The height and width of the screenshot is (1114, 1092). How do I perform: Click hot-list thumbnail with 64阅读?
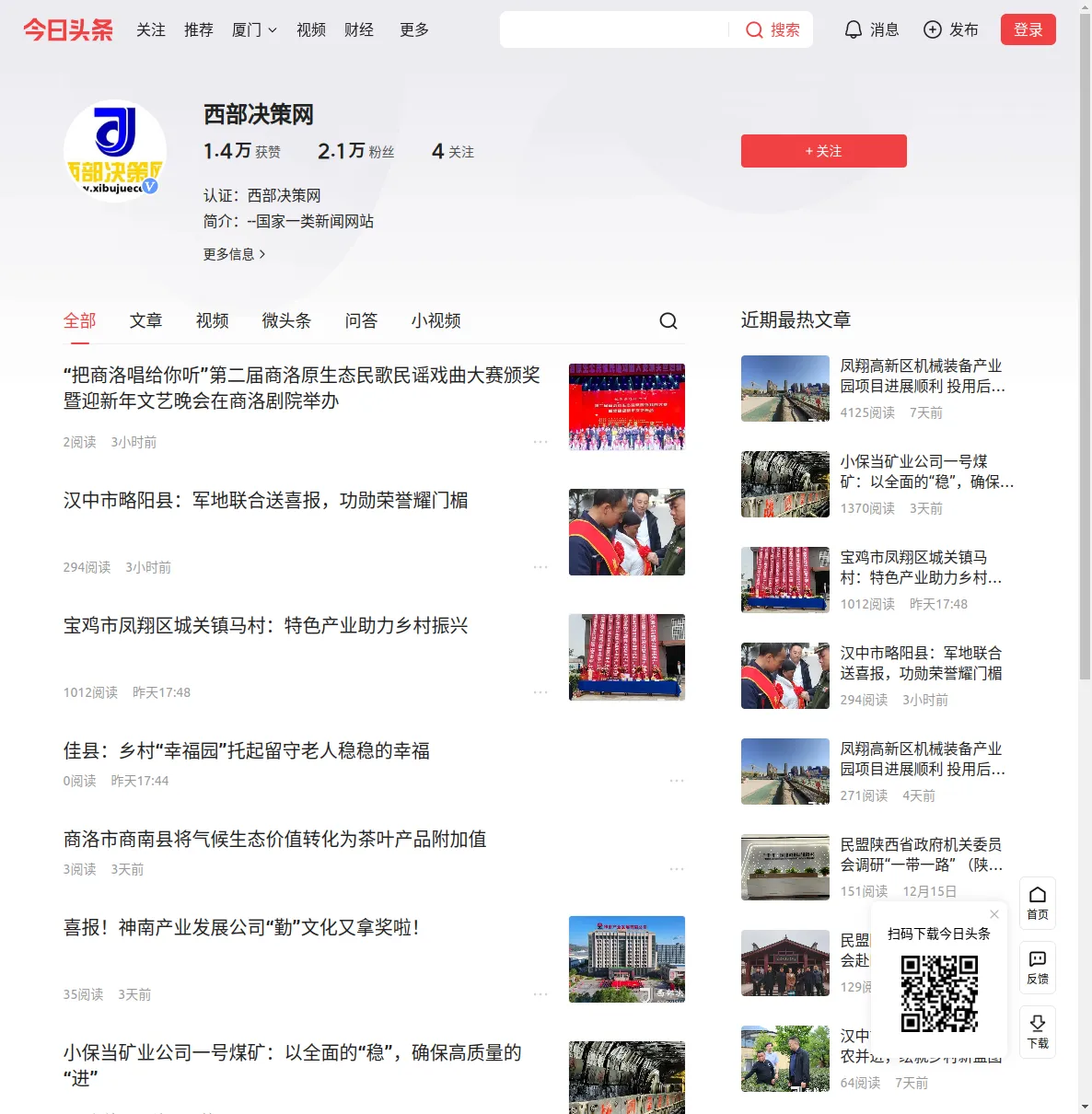[785, 1059]
